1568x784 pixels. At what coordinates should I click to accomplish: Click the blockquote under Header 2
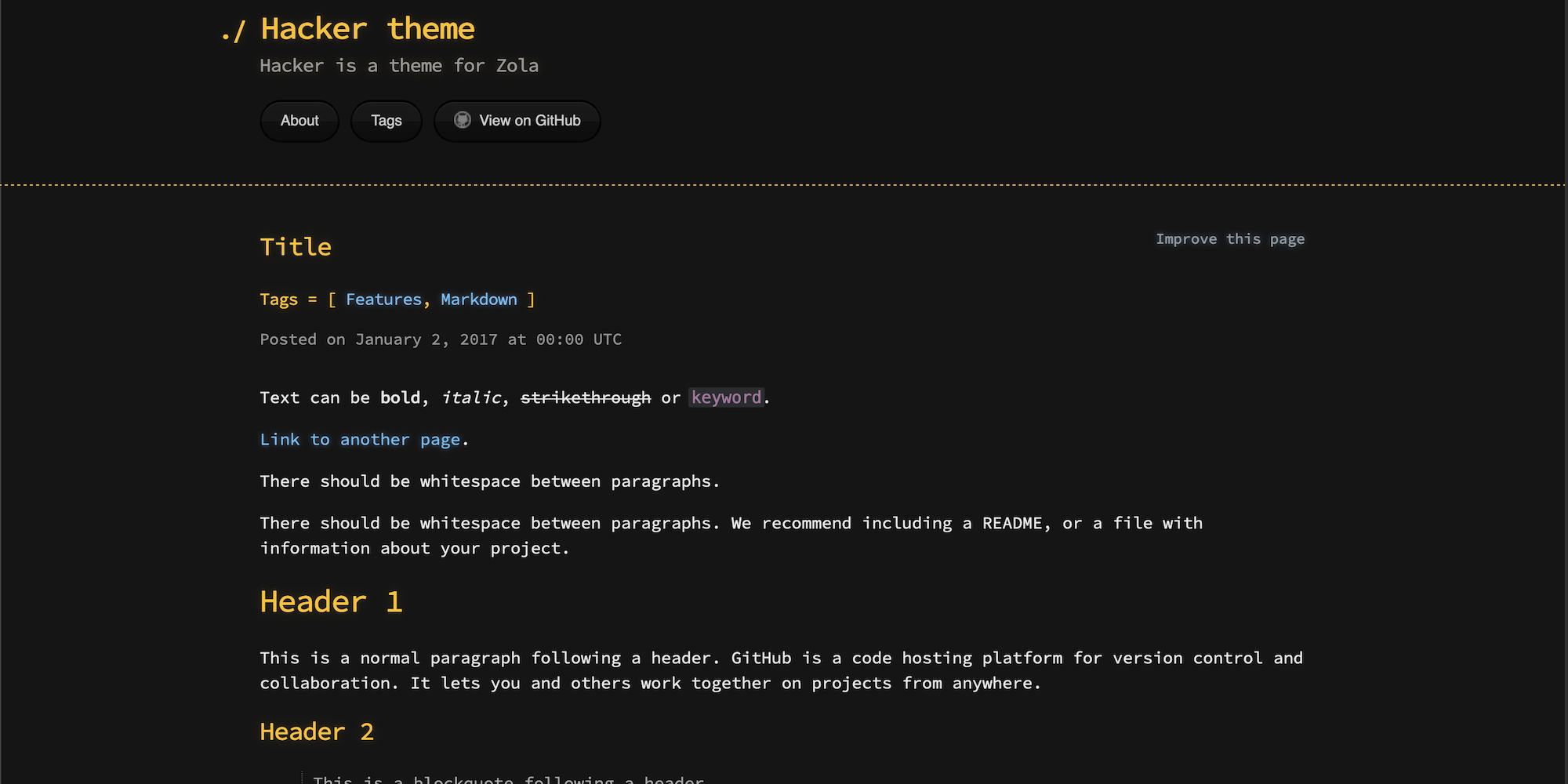(510, 779)
